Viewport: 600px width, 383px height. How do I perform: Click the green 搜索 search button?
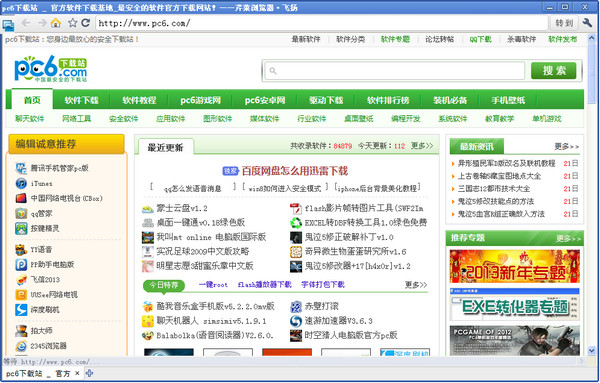553,70
